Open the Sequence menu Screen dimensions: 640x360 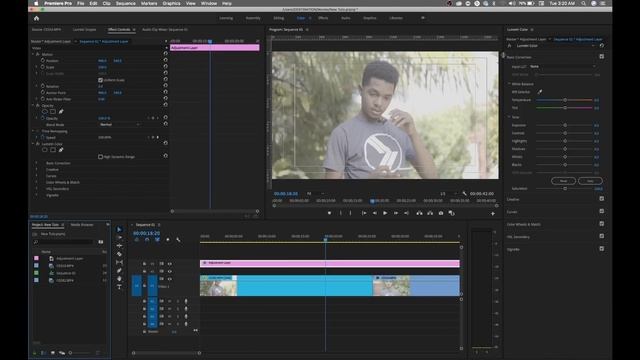click(x=125, y=3)
